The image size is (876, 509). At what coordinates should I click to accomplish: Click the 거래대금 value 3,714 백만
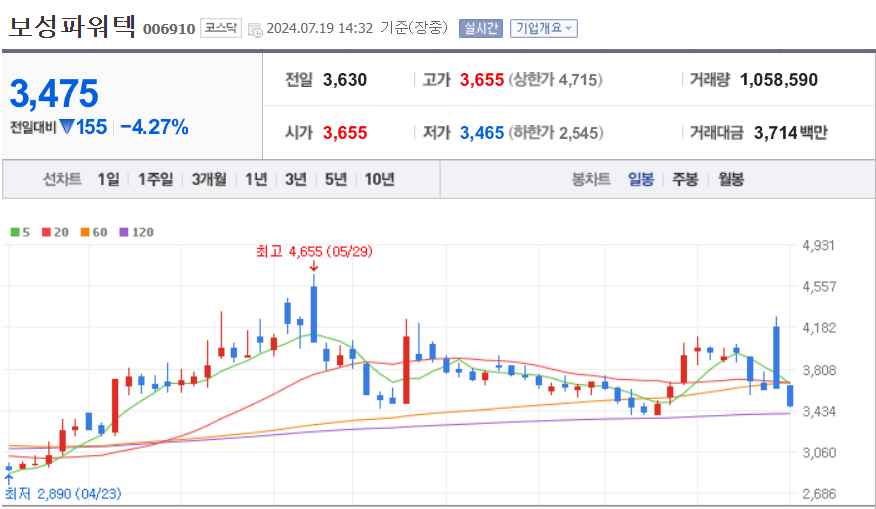click(x=791, y=133)
